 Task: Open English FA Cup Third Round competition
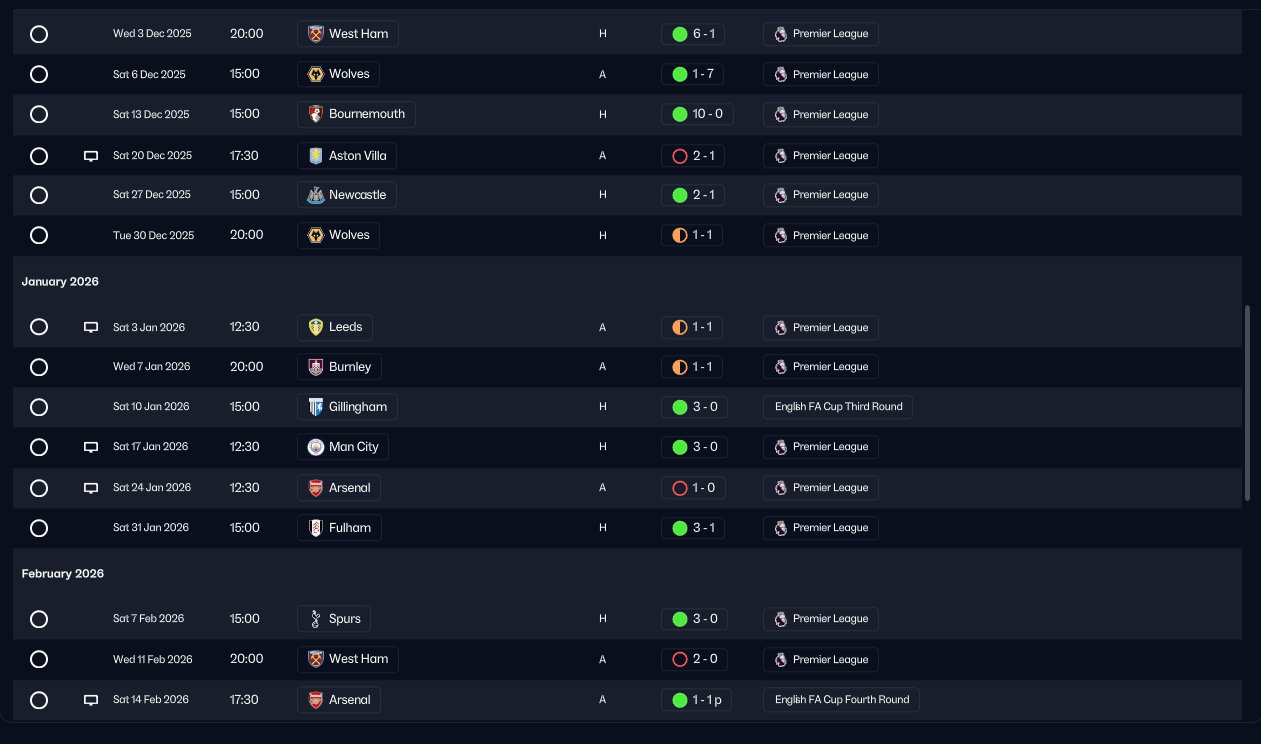(x=838, y=407)
